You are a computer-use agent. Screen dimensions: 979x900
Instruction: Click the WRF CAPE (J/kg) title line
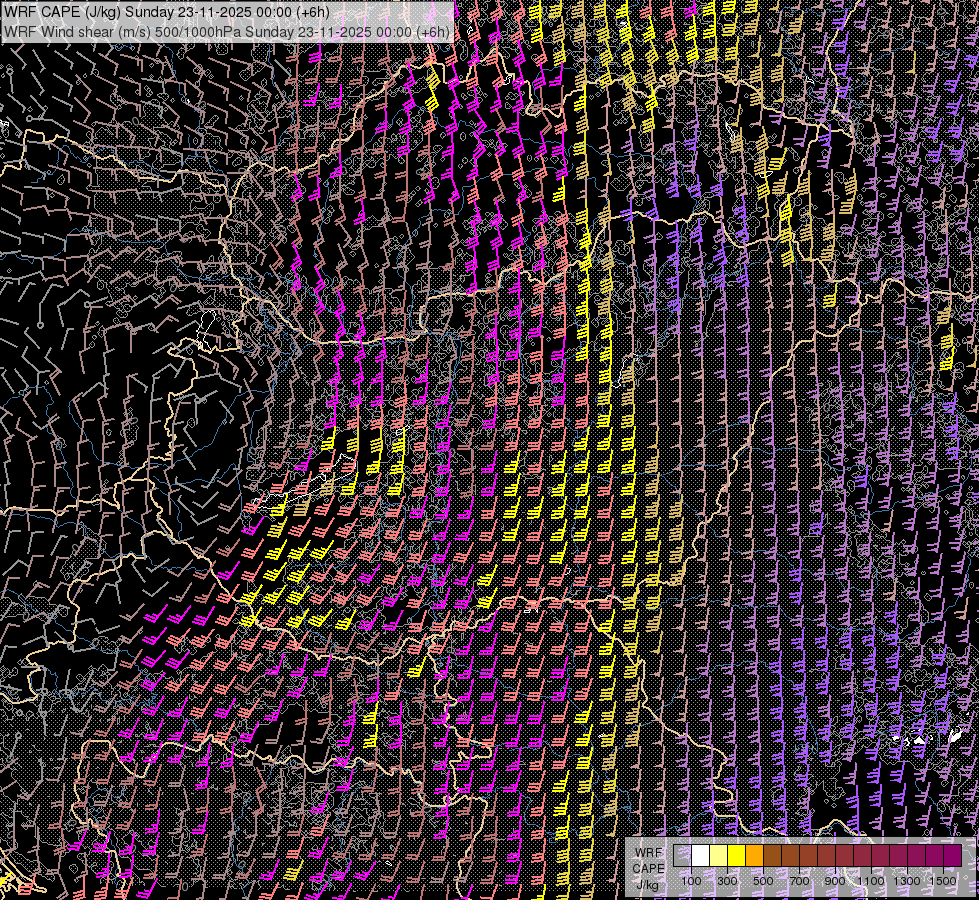coord(165,12)
